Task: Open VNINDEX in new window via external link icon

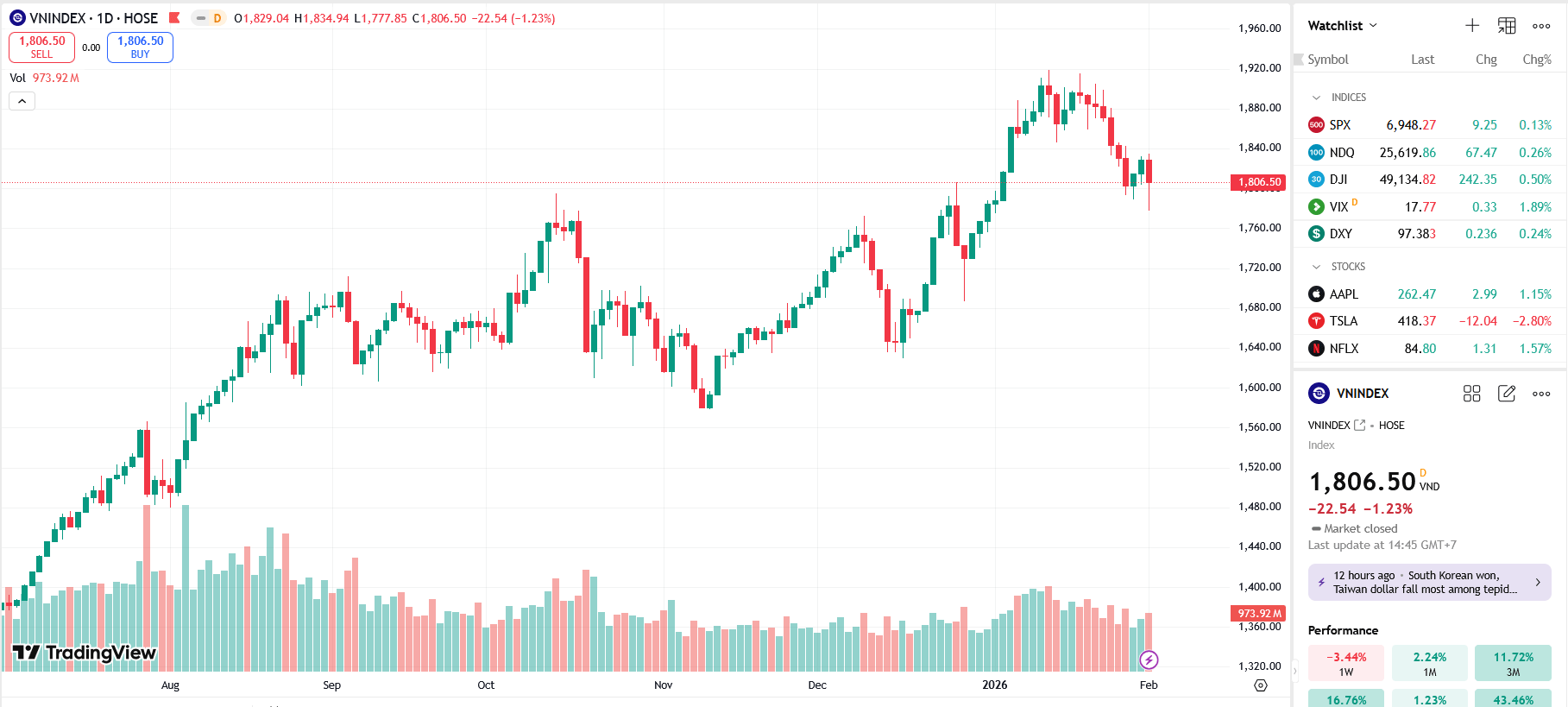Action: [1360, 425]
